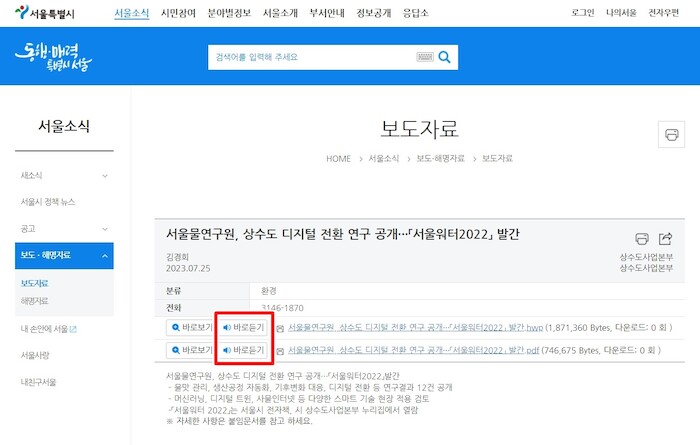The width and height of the screenshot is (700, 445).
Task: Expand the 공고 sidebar section
Action: coord(105,228)
